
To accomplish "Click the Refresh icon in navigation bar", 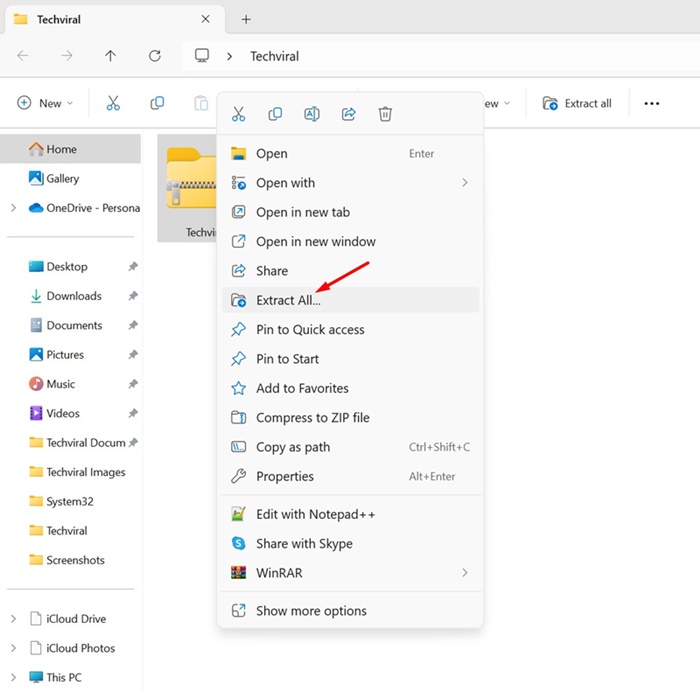I will click(154, 56).
